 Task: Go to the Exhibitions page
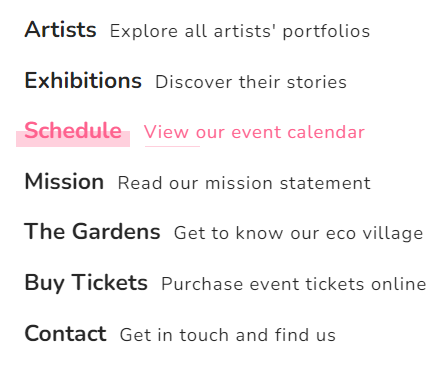83,81
